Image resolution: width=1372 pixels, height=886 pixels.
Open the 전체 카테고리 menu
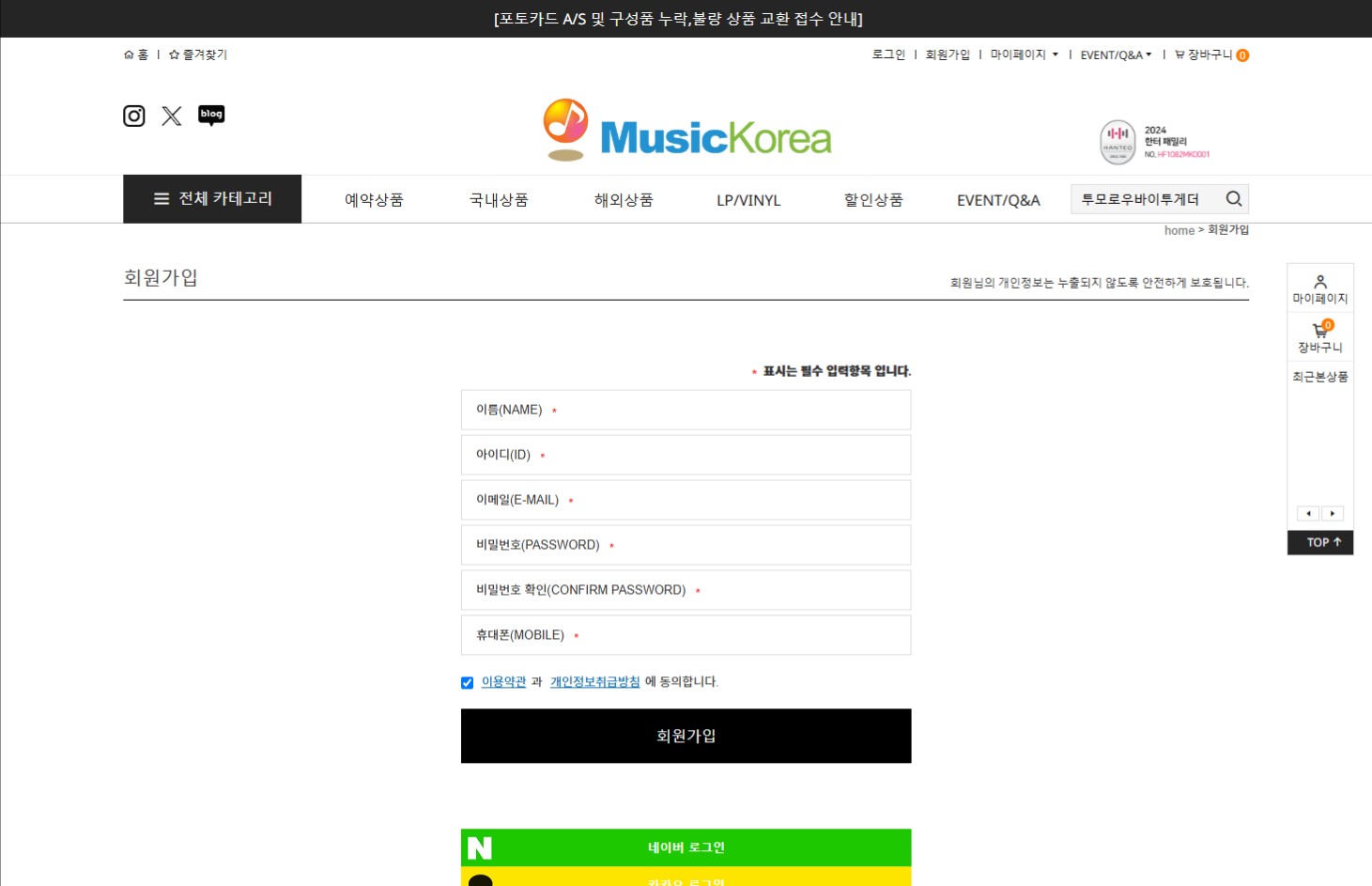[x=212, y=199]
